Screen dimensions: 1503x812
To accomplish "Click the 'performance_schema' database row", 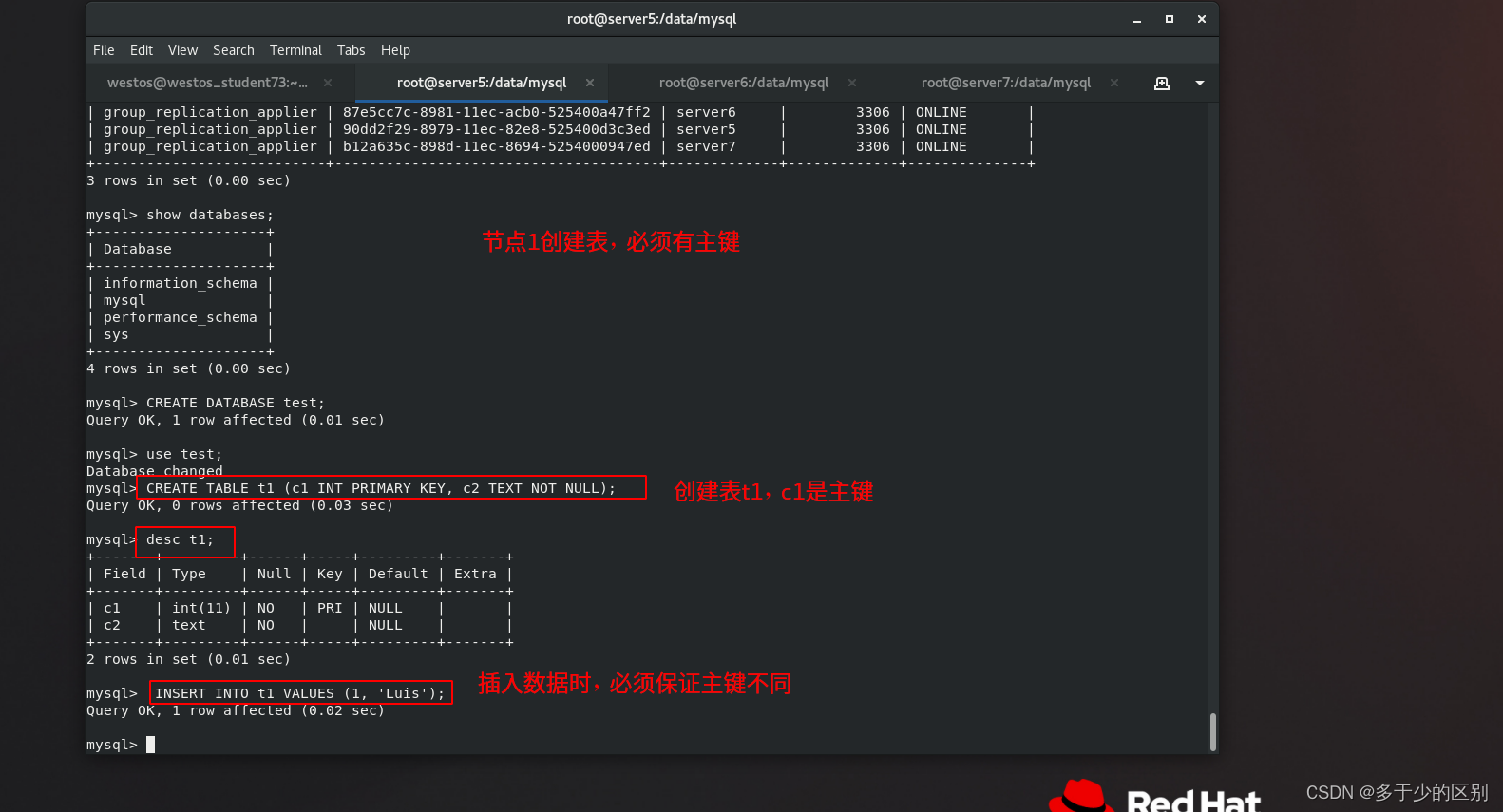I will tap(181, 317).
